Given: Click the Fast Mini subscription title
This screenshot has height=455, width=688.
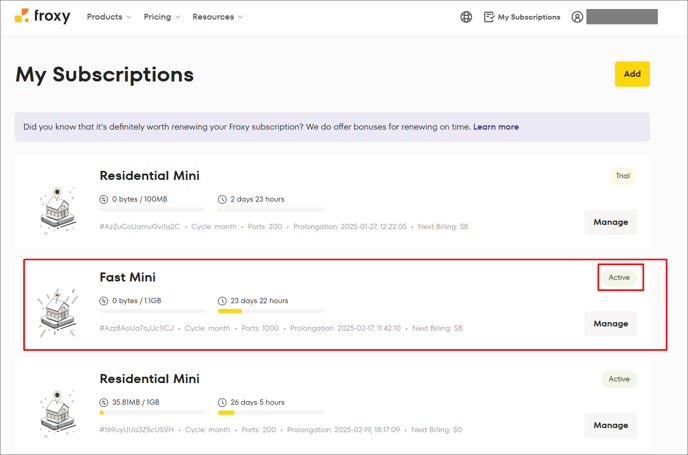Looking at the screenshot, I should click(128, 277).
